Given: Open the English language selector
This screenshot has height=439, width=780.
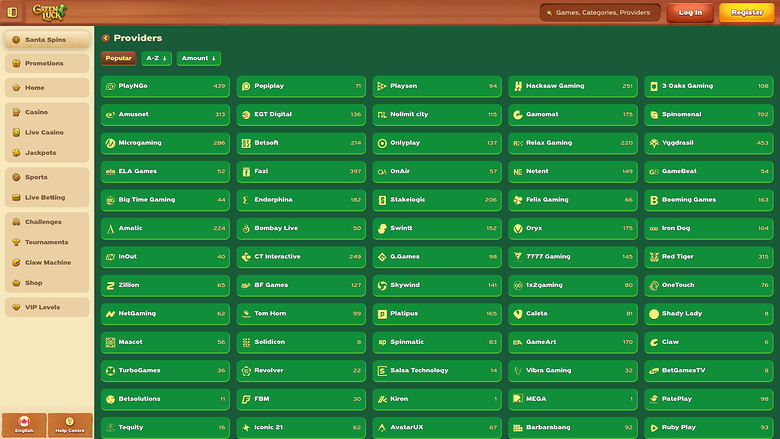Looking at the screenshot, I should (24, 425).
